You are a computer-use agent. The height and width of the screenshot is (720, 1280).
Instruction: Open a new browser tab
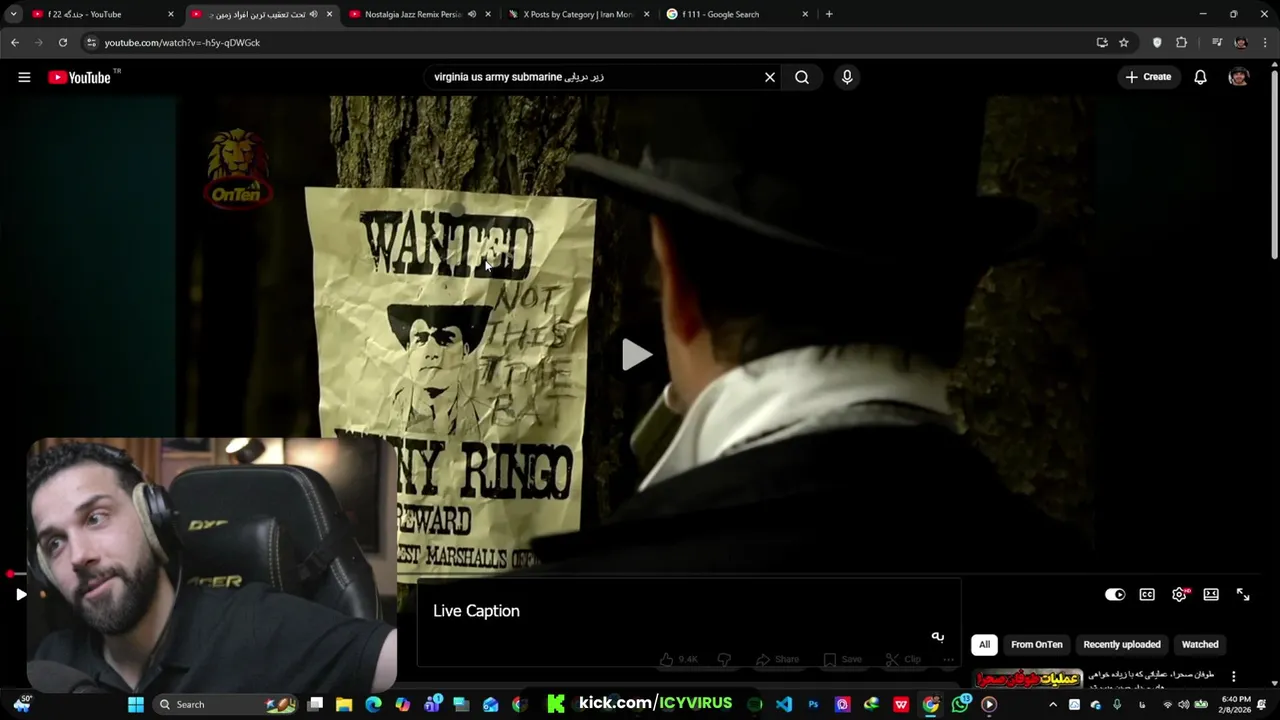click(829, 14)
